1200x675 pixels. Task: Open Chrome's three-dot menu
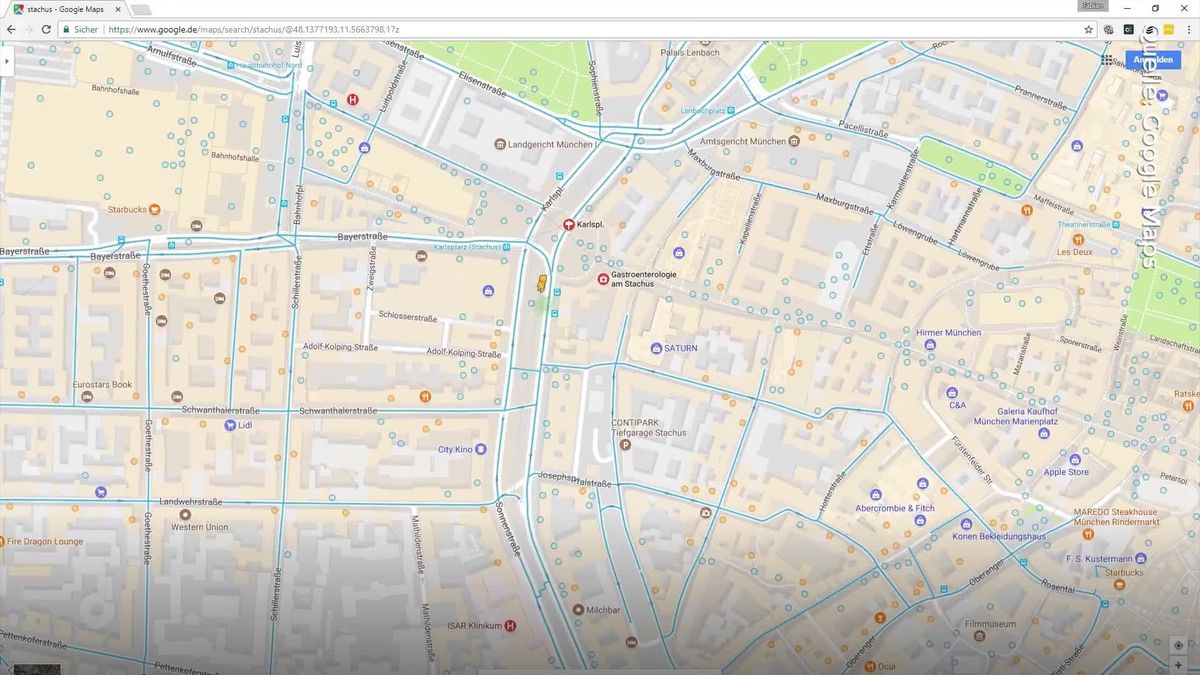point(1188,29)
